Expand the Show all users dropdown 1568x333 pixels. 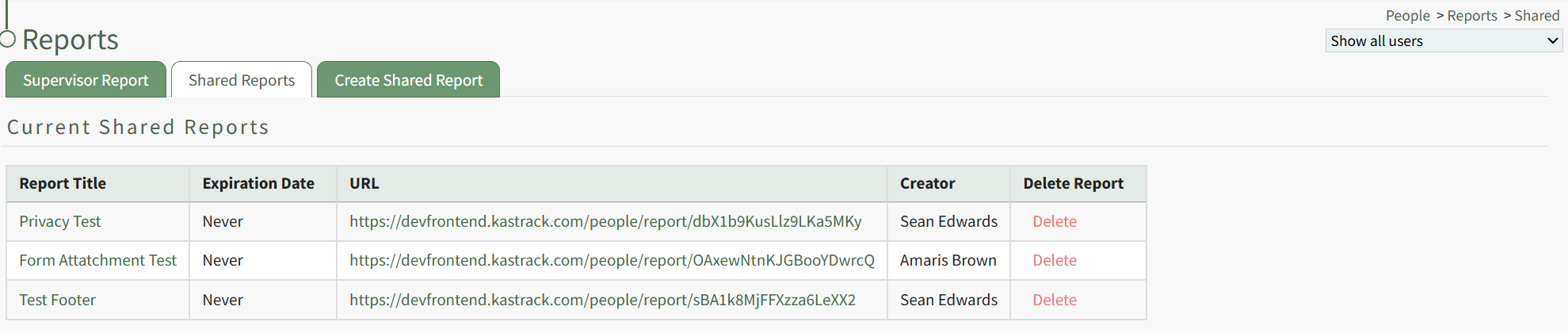pos(1443,41)
